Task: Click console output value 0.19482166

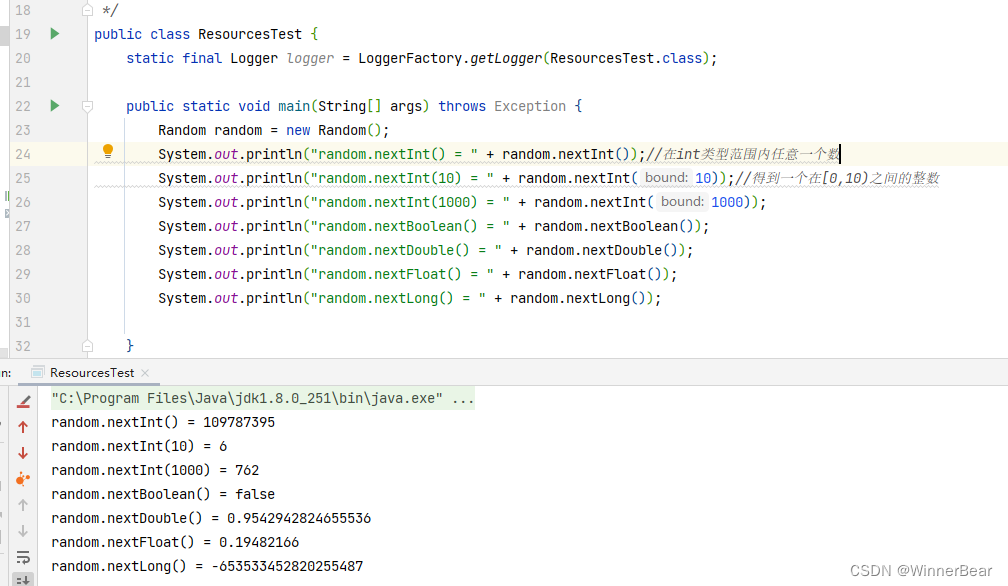Action: tap(259, 542)
